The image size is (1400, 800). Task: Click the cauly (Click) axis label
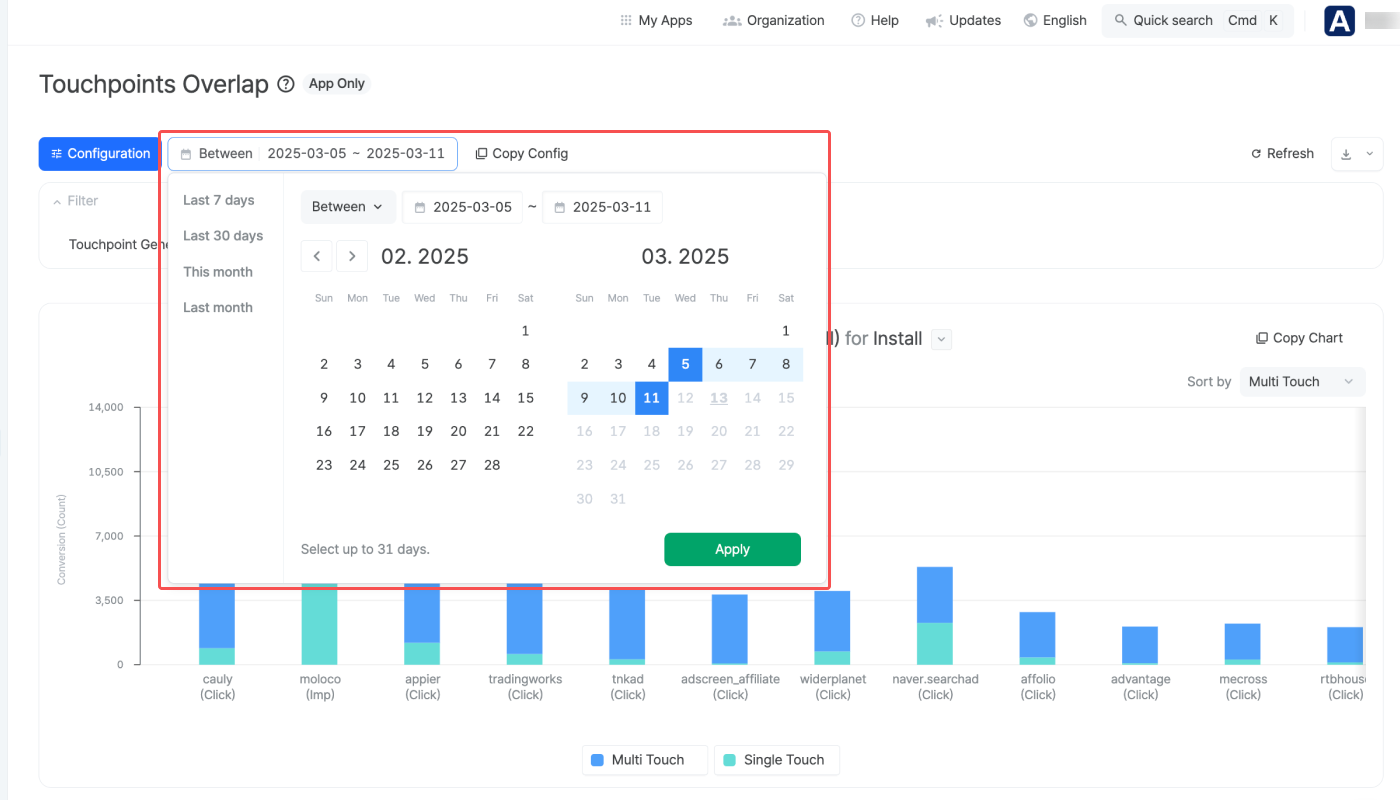click(217, 687)
